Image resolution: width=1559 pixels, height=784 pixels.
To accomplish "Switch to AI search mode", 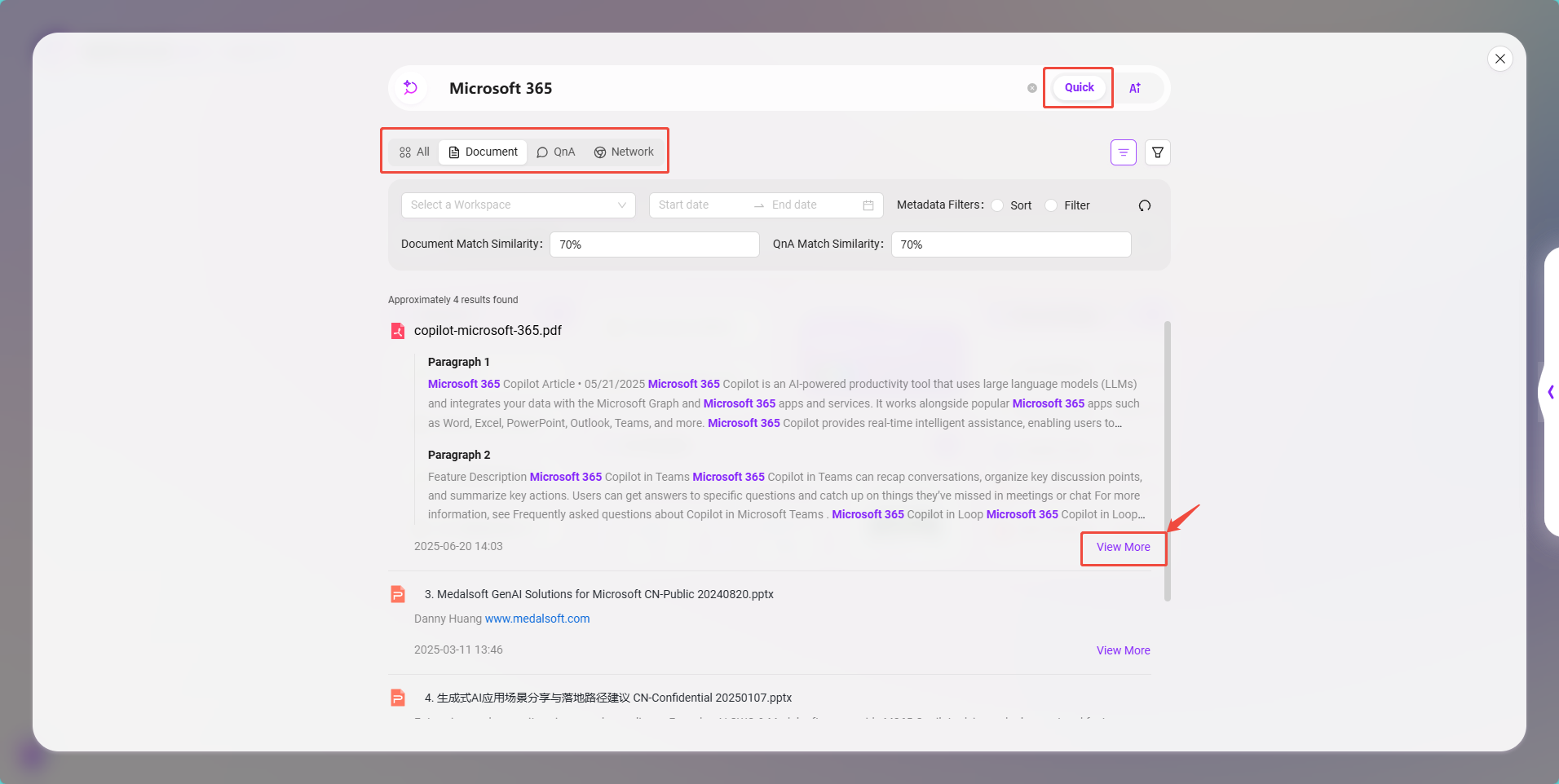I will tap(1135, 88).
